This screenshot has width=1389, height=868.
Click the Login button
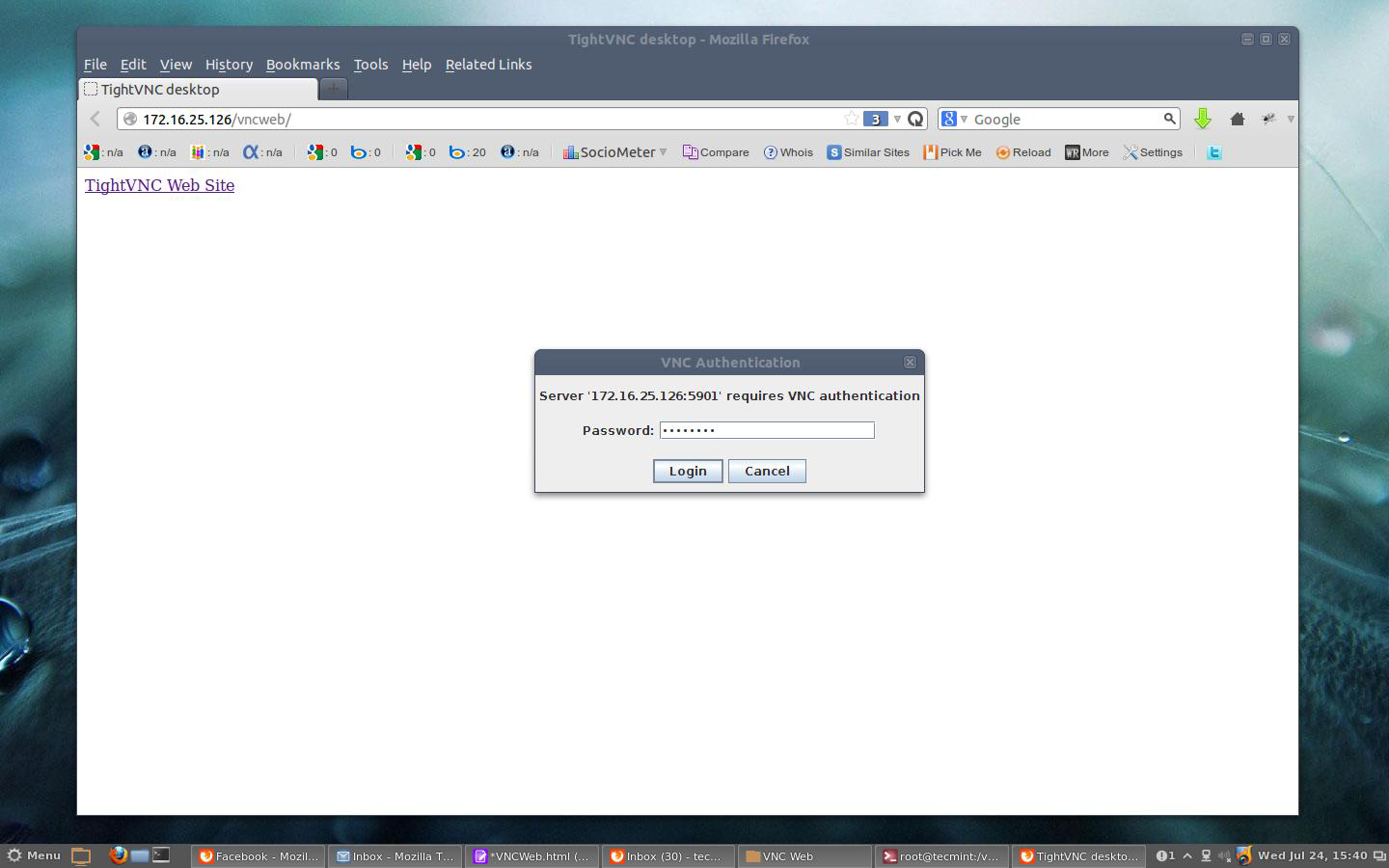point(688,471)
